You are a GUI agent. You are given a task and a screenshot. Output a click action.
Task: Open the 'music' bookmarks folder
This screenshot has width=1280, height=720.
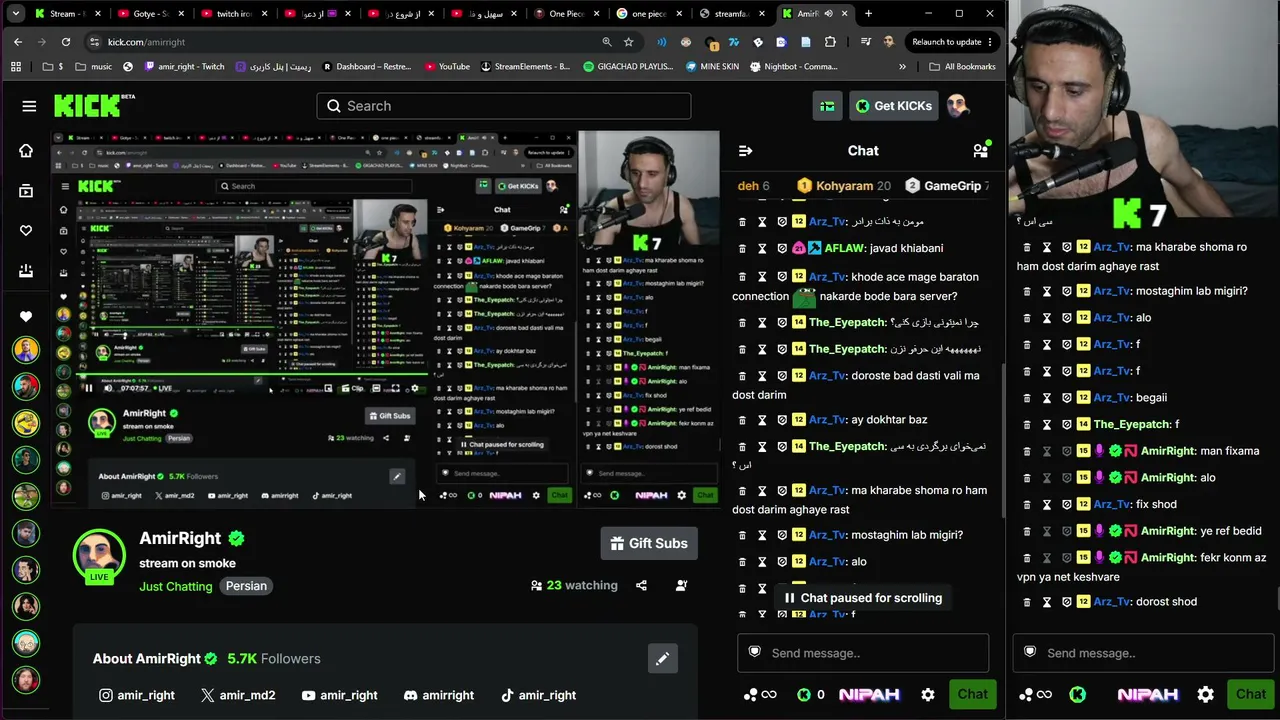[x=92, y=67]
